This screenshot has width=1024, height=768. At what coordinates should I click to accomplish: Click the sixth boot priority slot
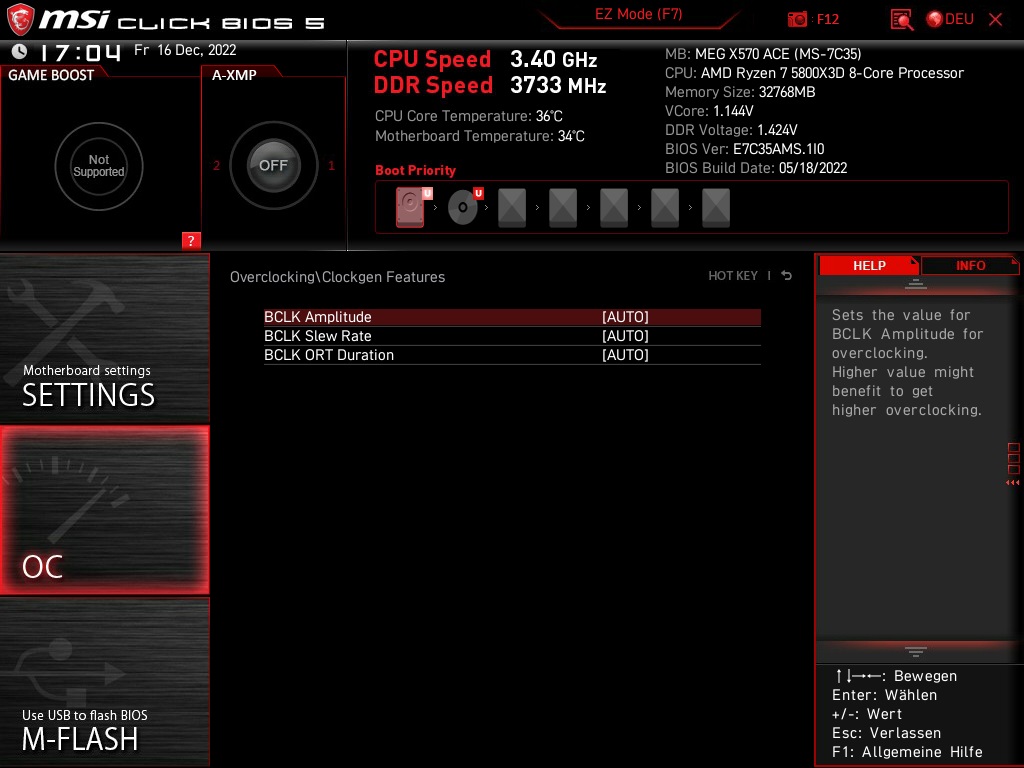665,208
